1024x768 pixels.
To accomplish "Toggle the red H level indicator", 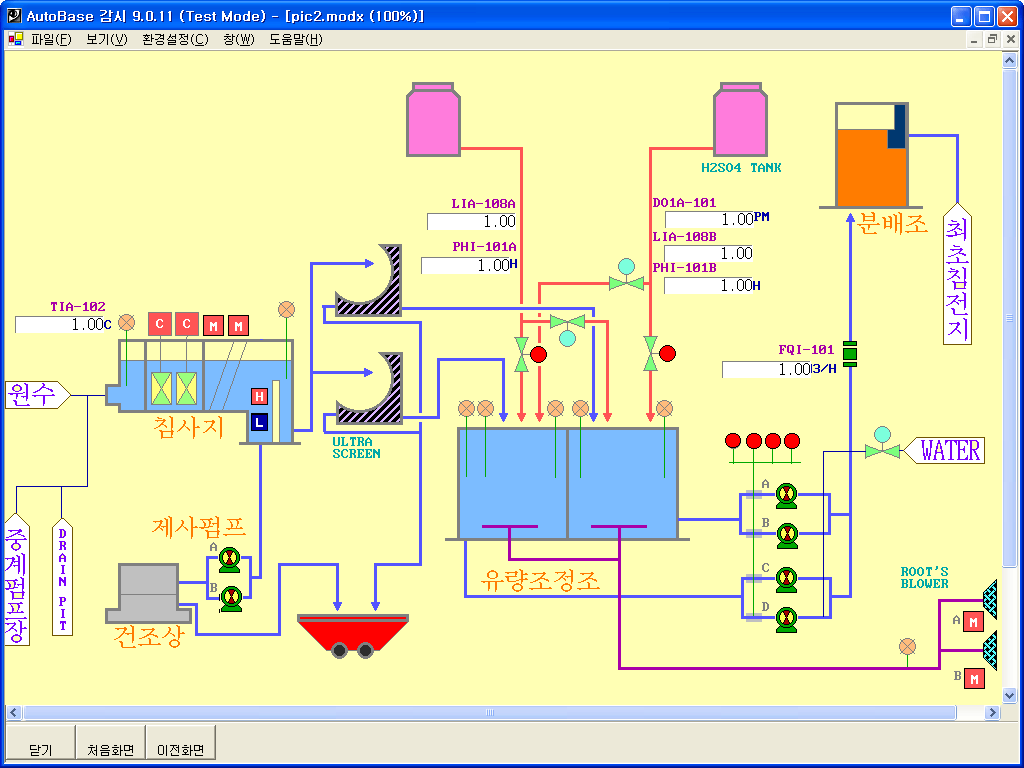I will [x=260, y=397].
